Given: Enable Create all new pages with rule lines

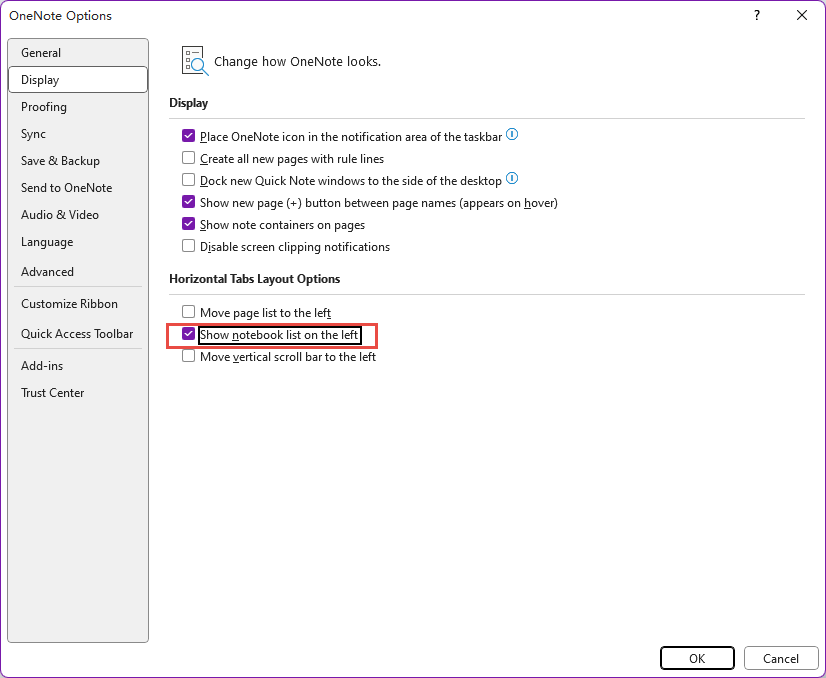Looking at the screenshot, I should pyautogui.click(x=189, y=158).
